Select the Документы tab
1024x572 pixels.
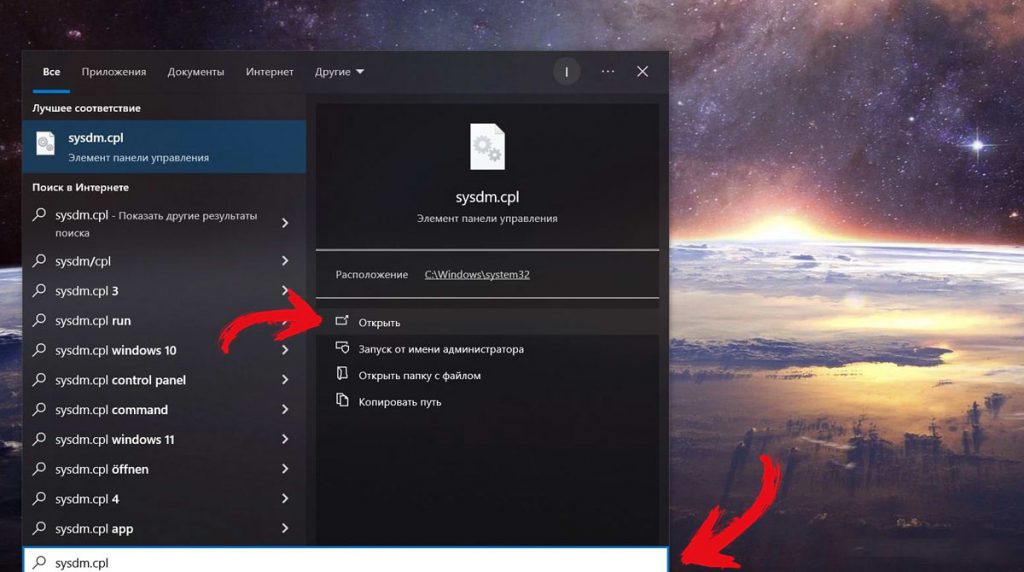195,72
